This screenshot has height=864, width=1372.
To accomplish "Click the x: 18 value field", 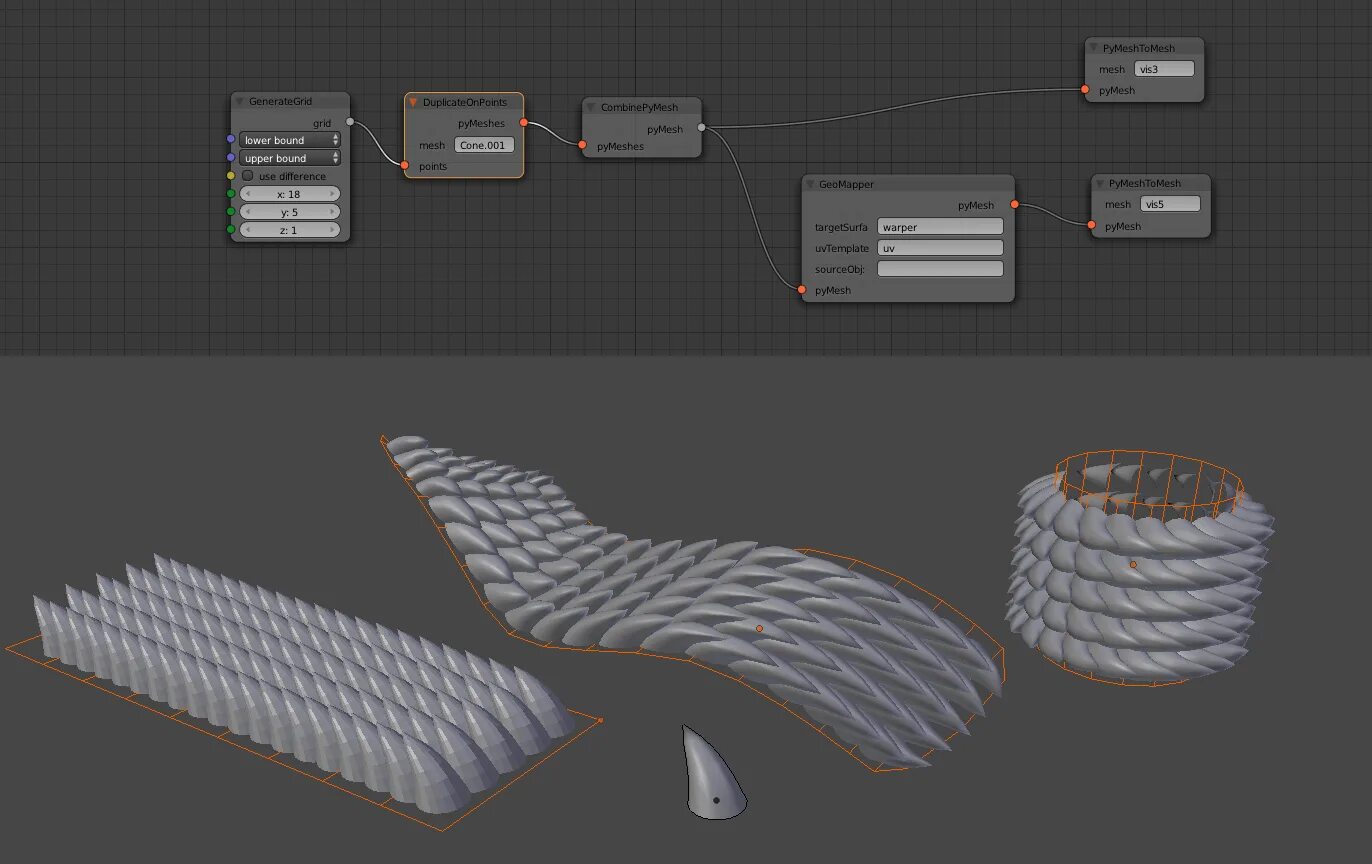I will pos(290,194).
